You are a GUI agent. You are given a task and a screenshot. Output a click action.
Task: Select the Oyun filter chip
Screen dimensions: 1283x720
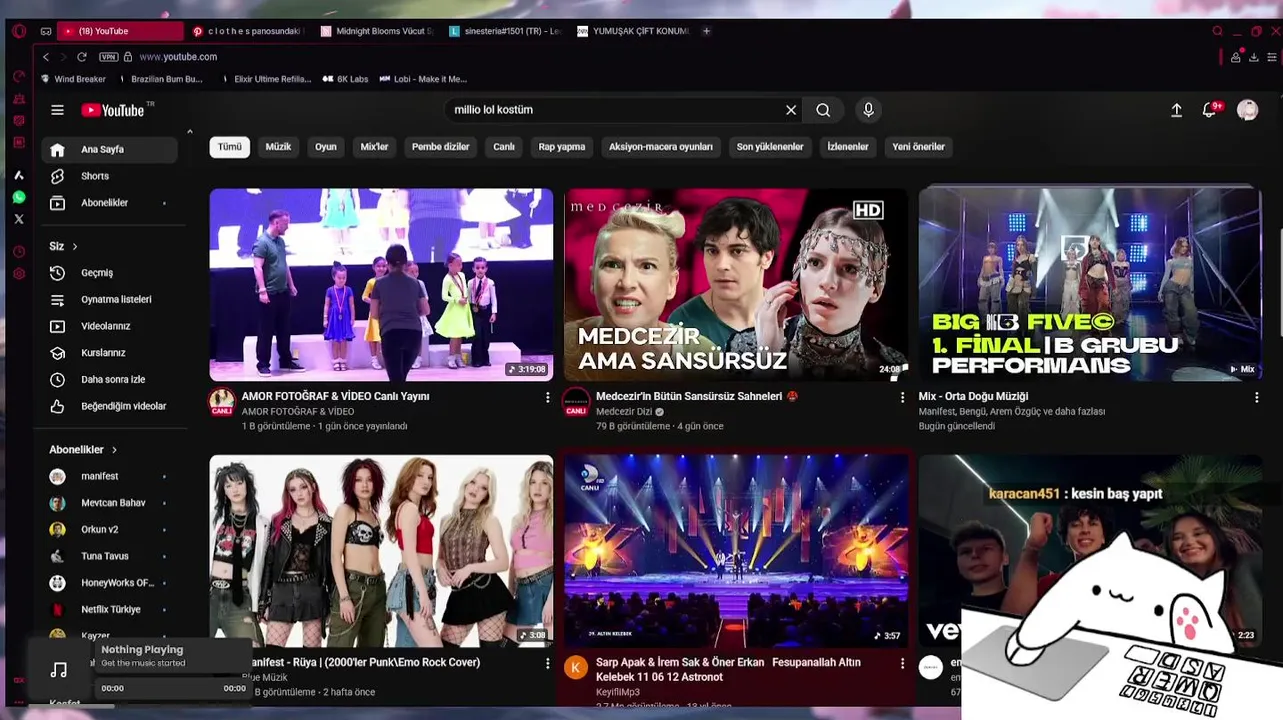pyautogui.click(x=326, y=147)
